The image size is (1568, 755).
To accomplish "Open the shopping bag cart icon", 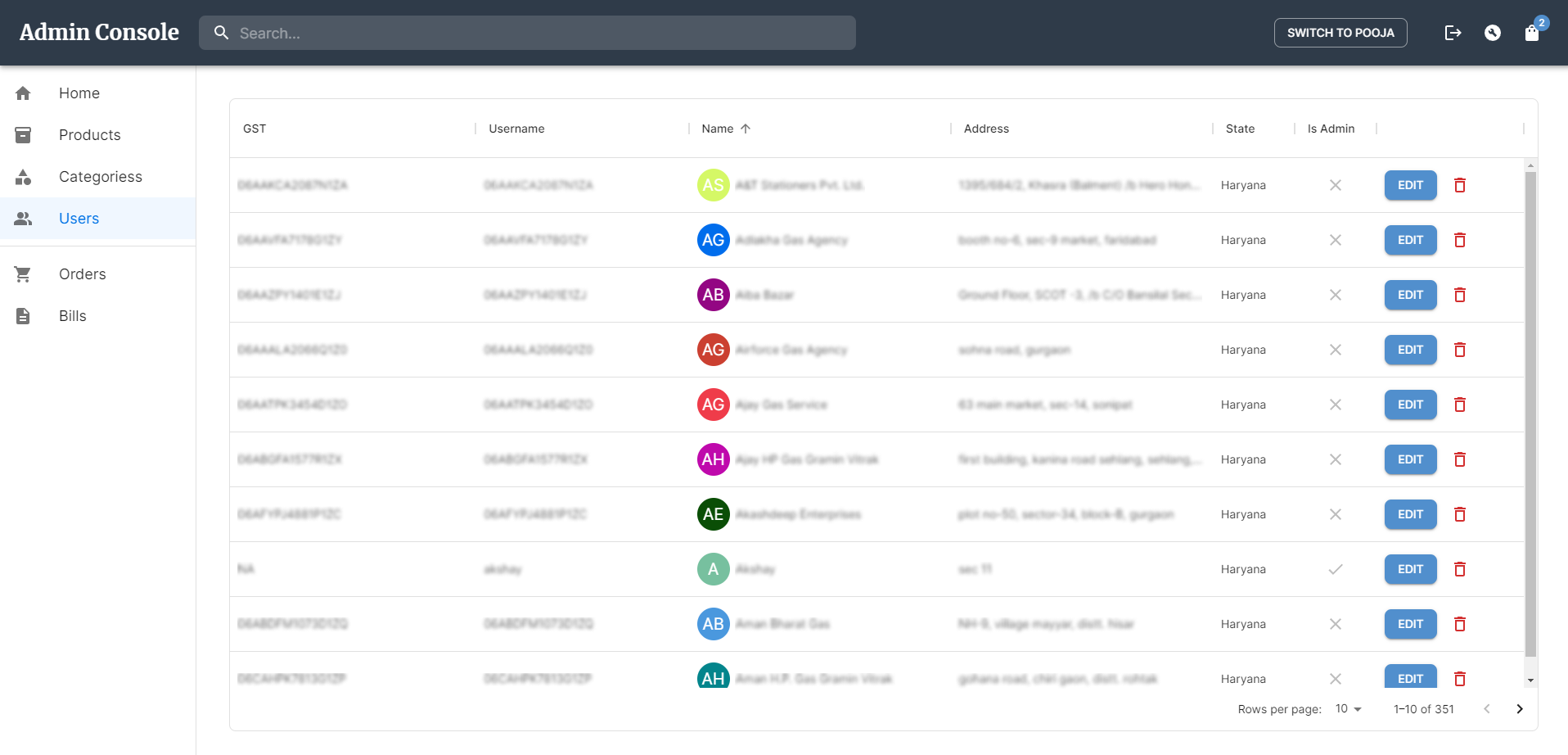I will 1532,33.
